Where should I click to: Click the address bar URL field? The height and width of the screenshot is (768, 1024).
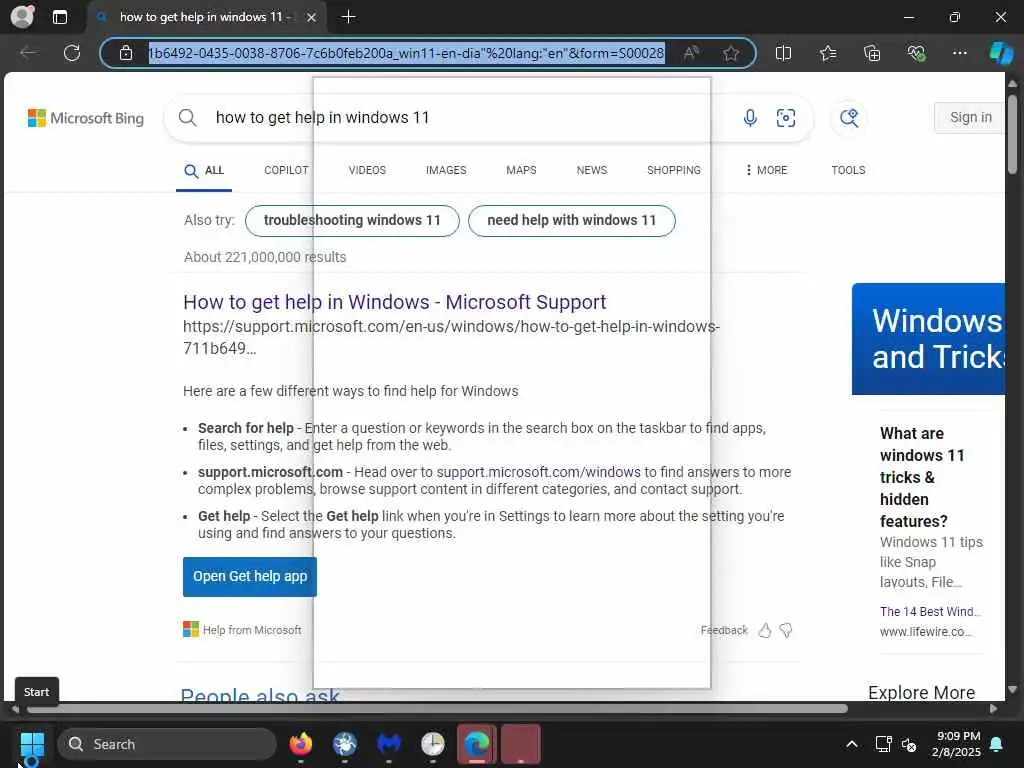tap(406, 53)
